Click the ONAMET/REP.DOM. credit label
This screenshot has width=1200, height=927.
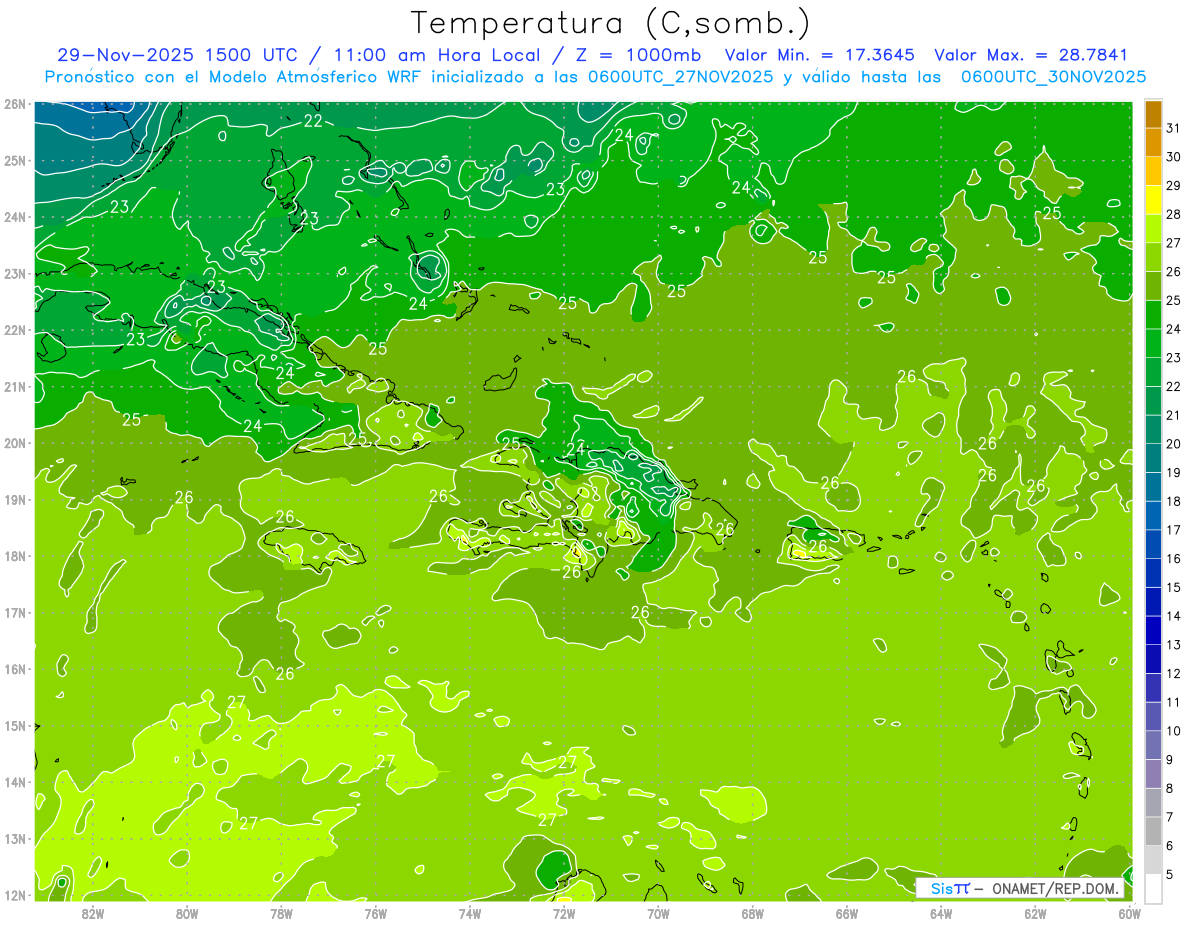(x=1054, y=888)
